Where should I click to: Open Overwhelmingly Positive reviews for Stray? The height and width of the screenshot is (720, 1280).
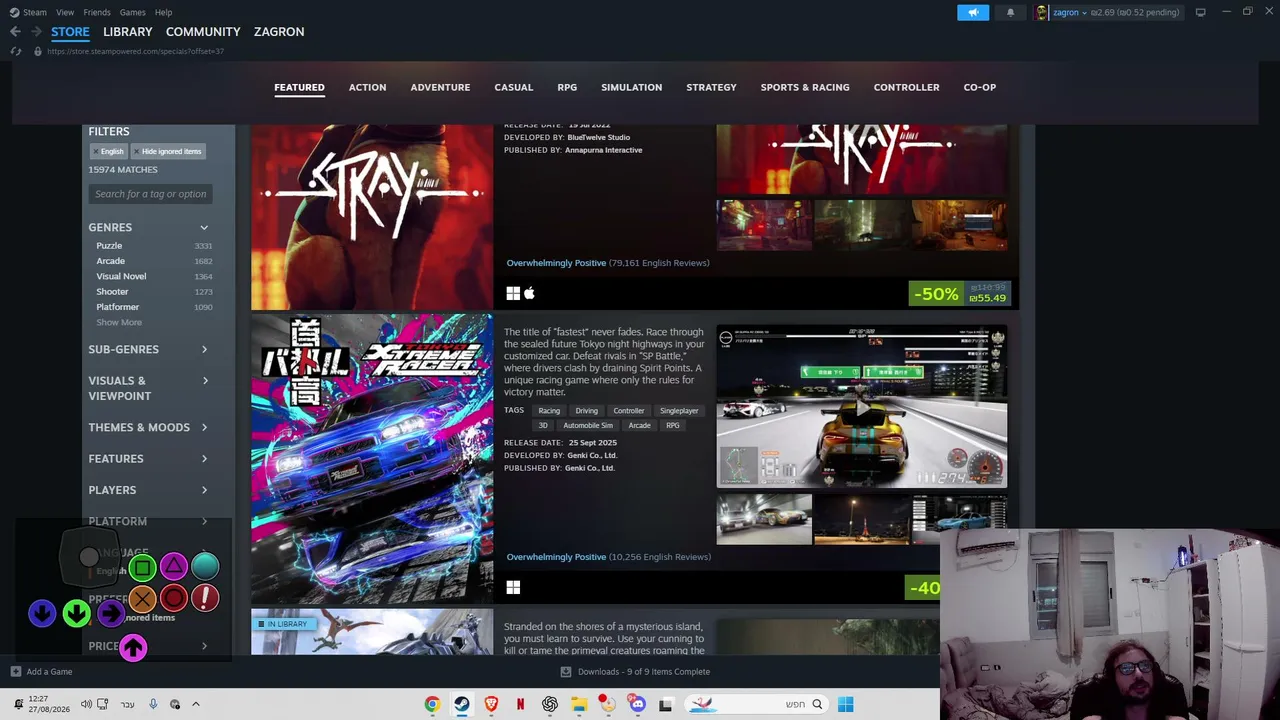pyautogui.click(x=556, y=263)
